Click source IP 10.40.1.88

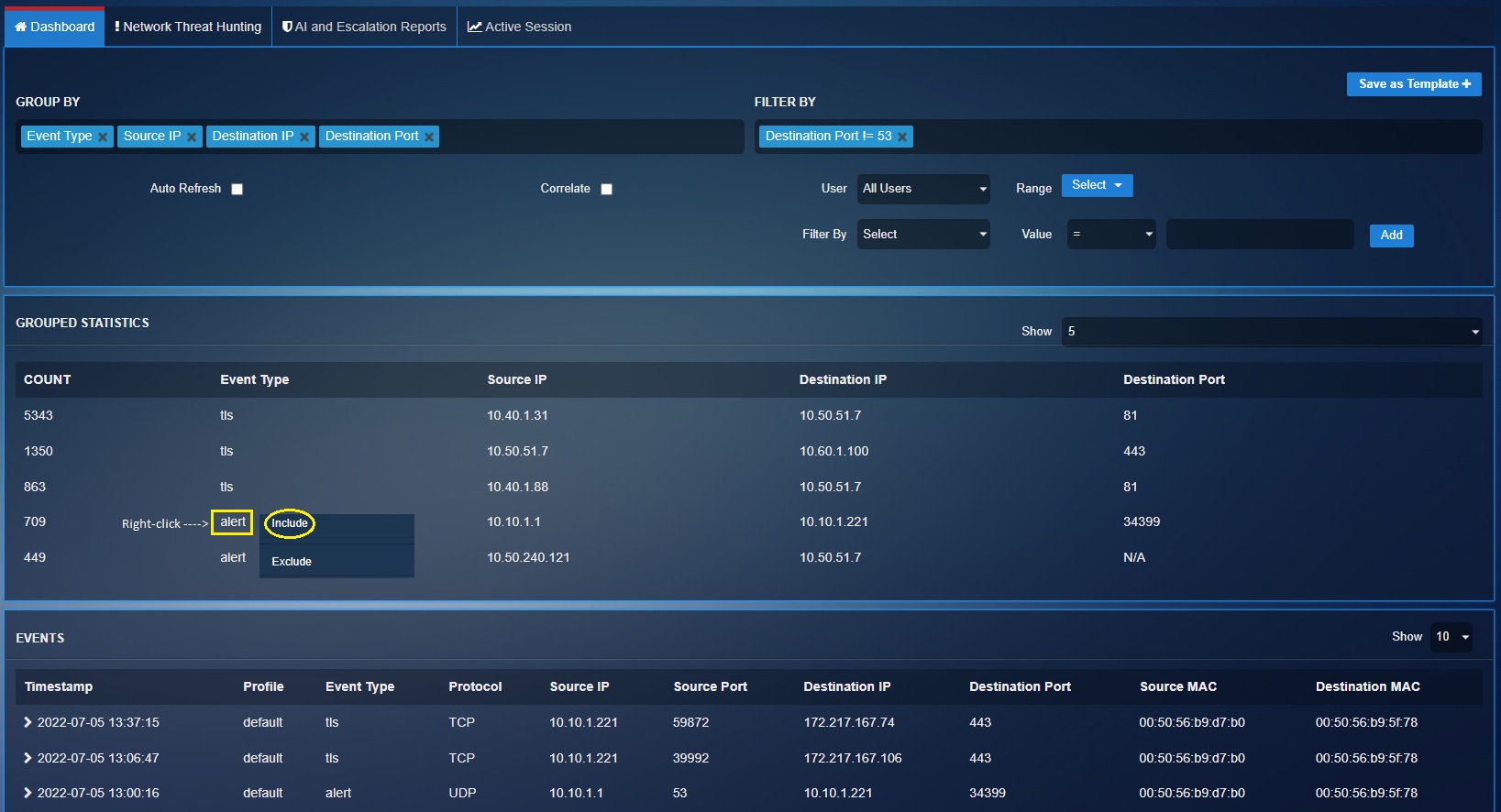517,487
